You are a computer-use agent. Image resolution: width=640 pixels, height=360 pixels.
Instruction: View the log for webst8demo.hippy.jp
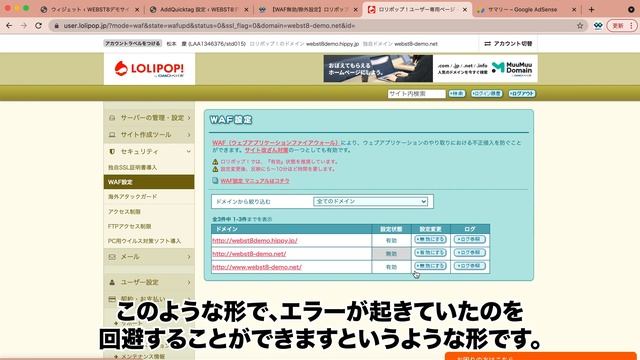click(x=469, y=239)
